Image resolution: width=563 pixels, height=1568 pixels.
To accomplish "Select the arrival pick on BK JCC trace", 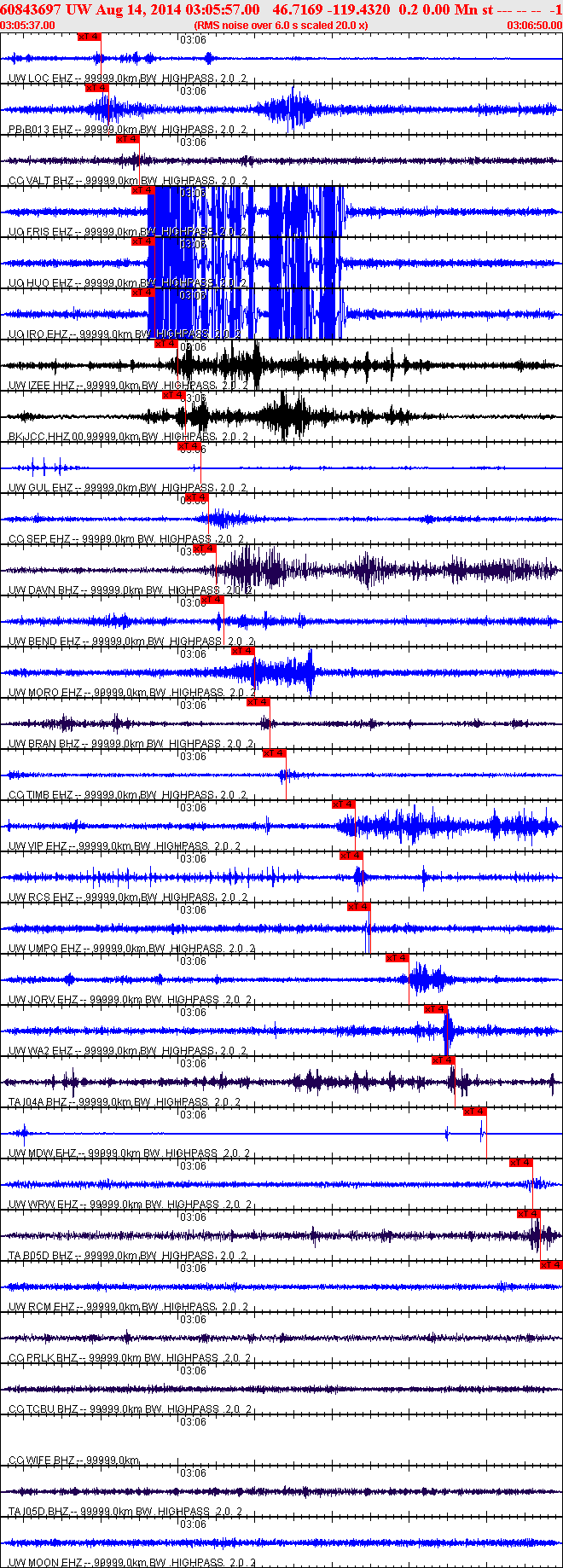I will point(173,395).
